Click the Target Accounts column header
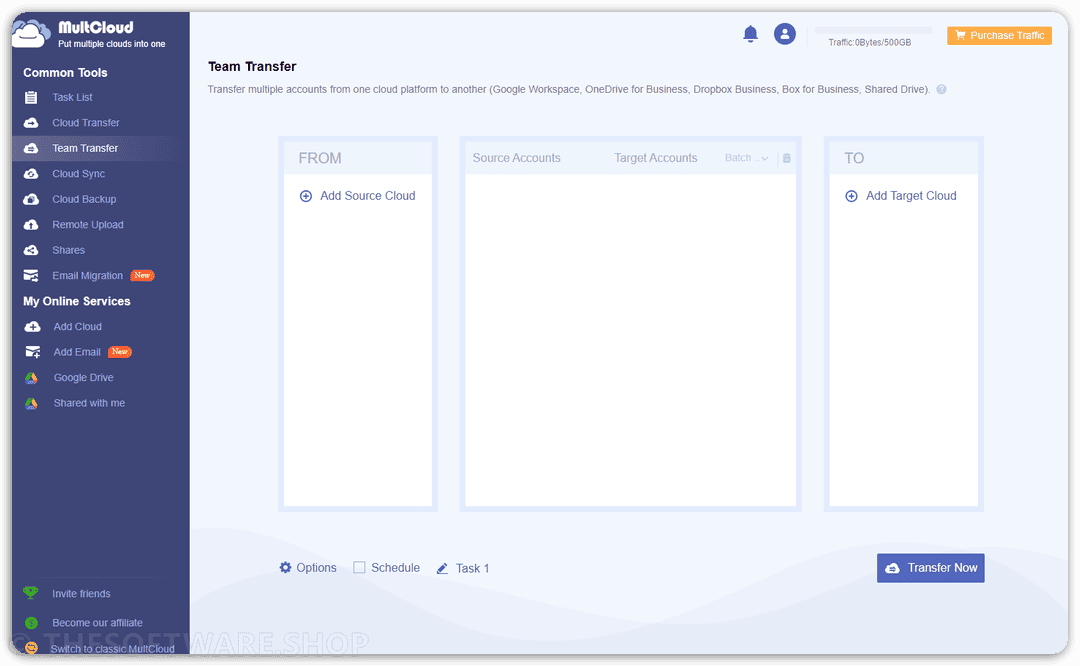This screenshot has width=1080, height=666. pyautogui.click(x=656, y=158)
